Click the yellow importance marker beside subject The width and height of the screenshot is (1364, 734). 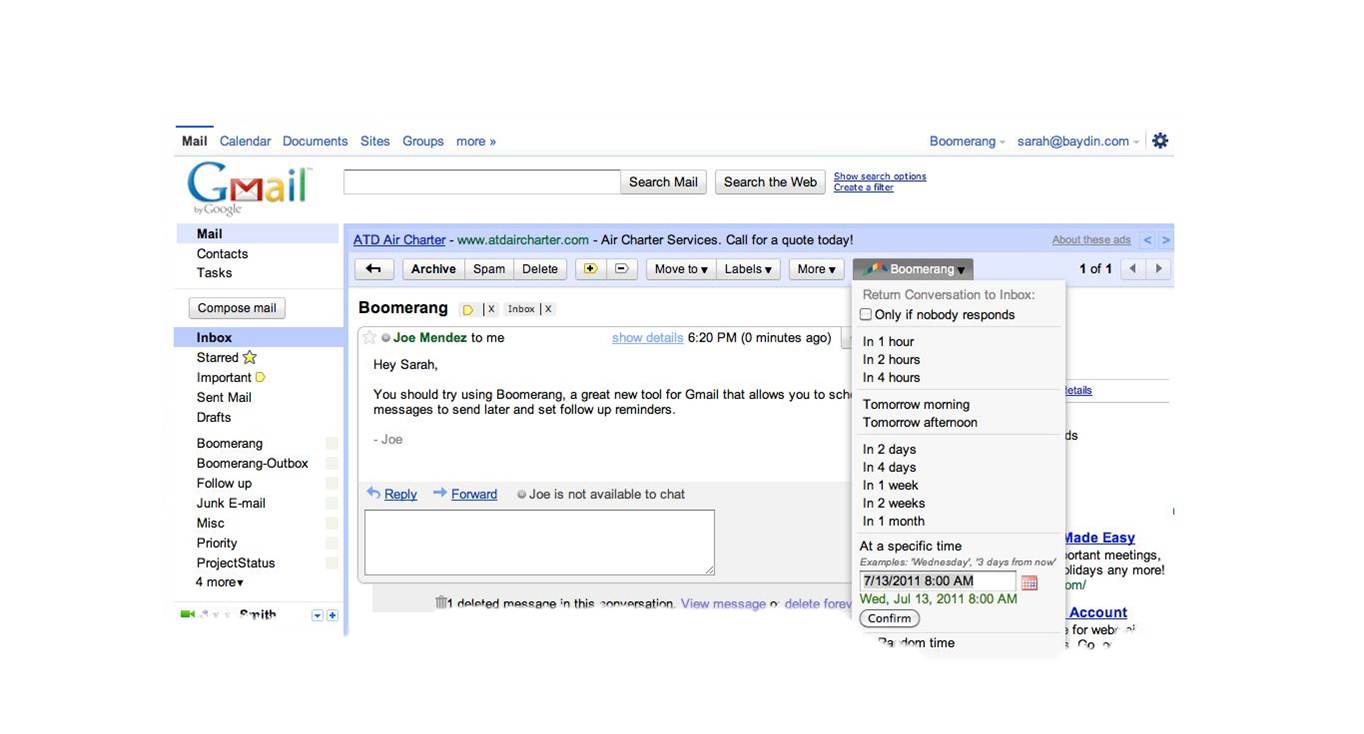pyautogui.click(x=467, y=310)
